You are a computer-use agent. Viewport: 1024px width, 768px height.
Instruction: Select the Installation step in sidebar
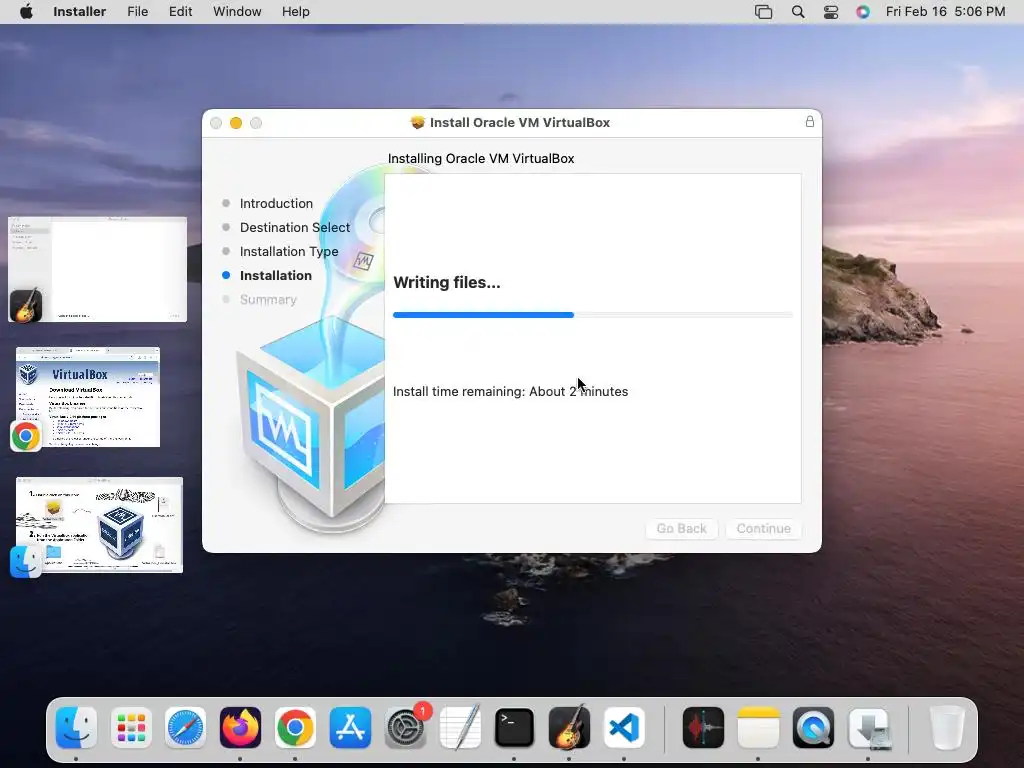[276, 276]
